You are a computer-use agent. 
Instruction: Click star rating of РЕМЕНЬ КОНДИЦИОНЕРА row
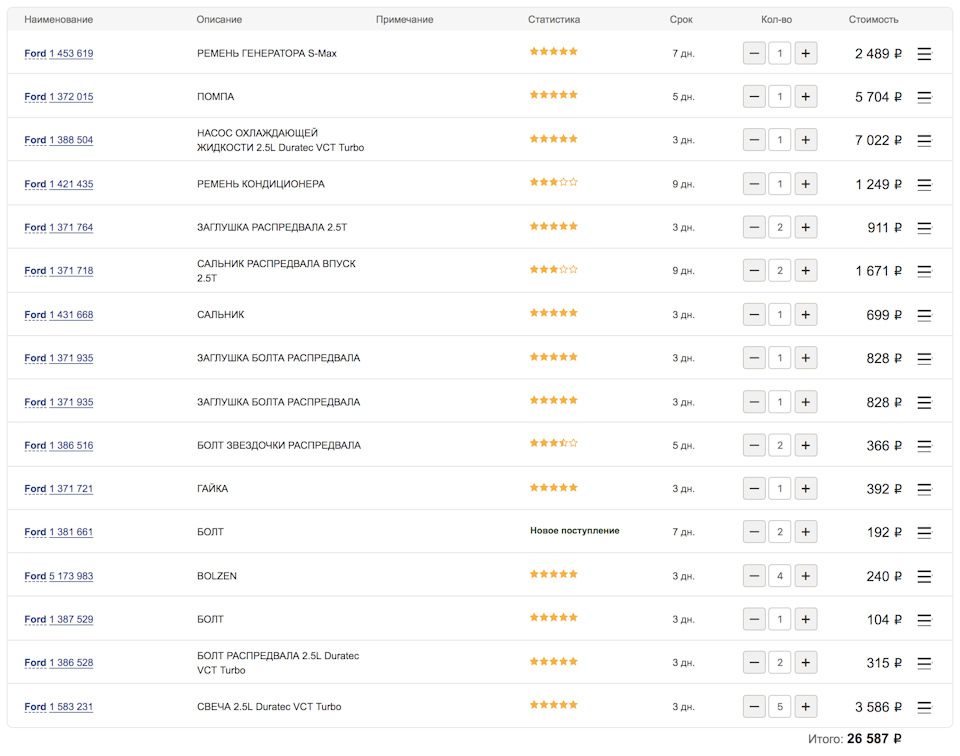tap(553, 182)
